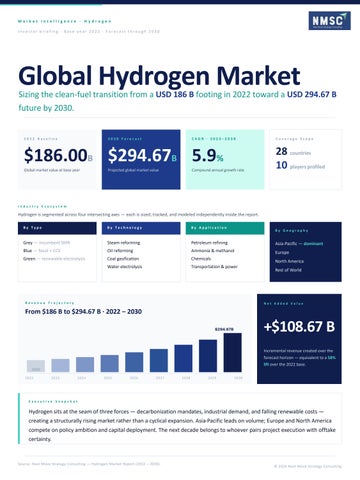
Task: Click 'Rest of World' in the geography card
Action: pos(288,270)
